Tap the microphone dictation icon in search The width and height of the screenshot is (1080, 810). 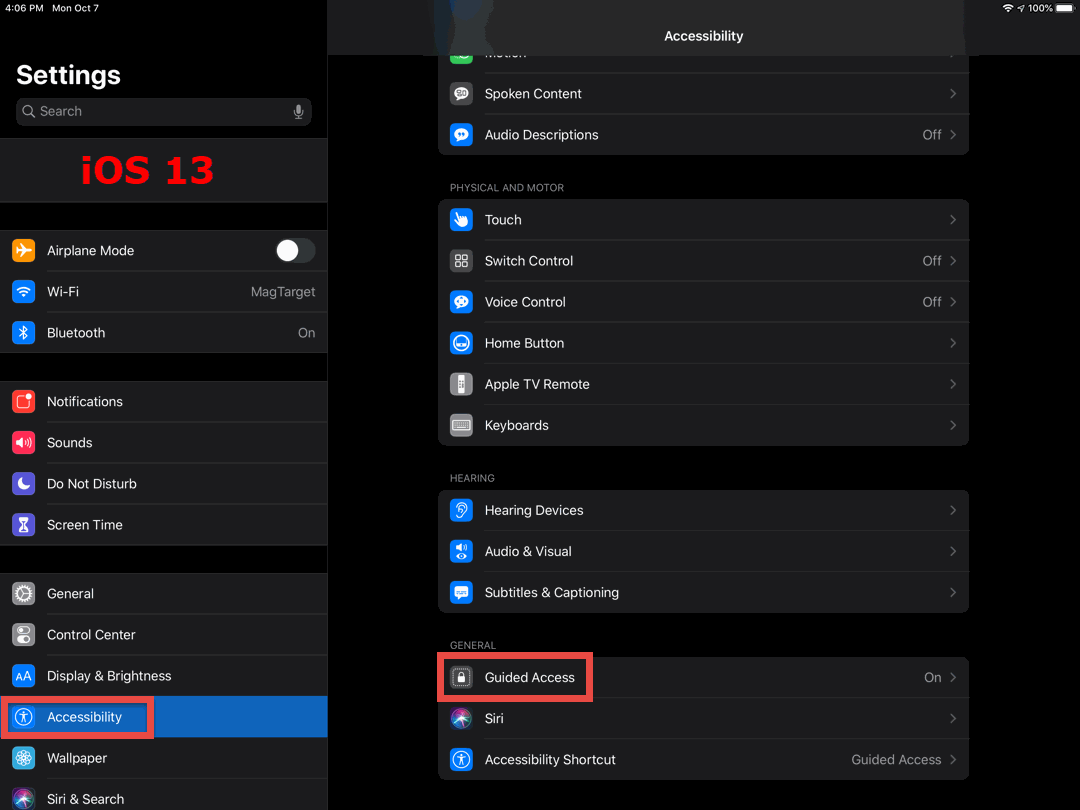coord(298,112)
